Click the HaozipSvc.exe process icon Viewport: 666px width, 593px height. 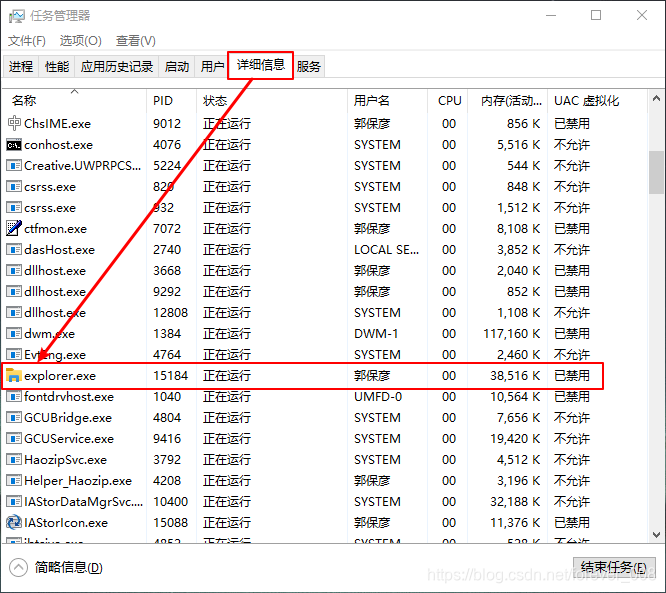[x=14, y=460]
